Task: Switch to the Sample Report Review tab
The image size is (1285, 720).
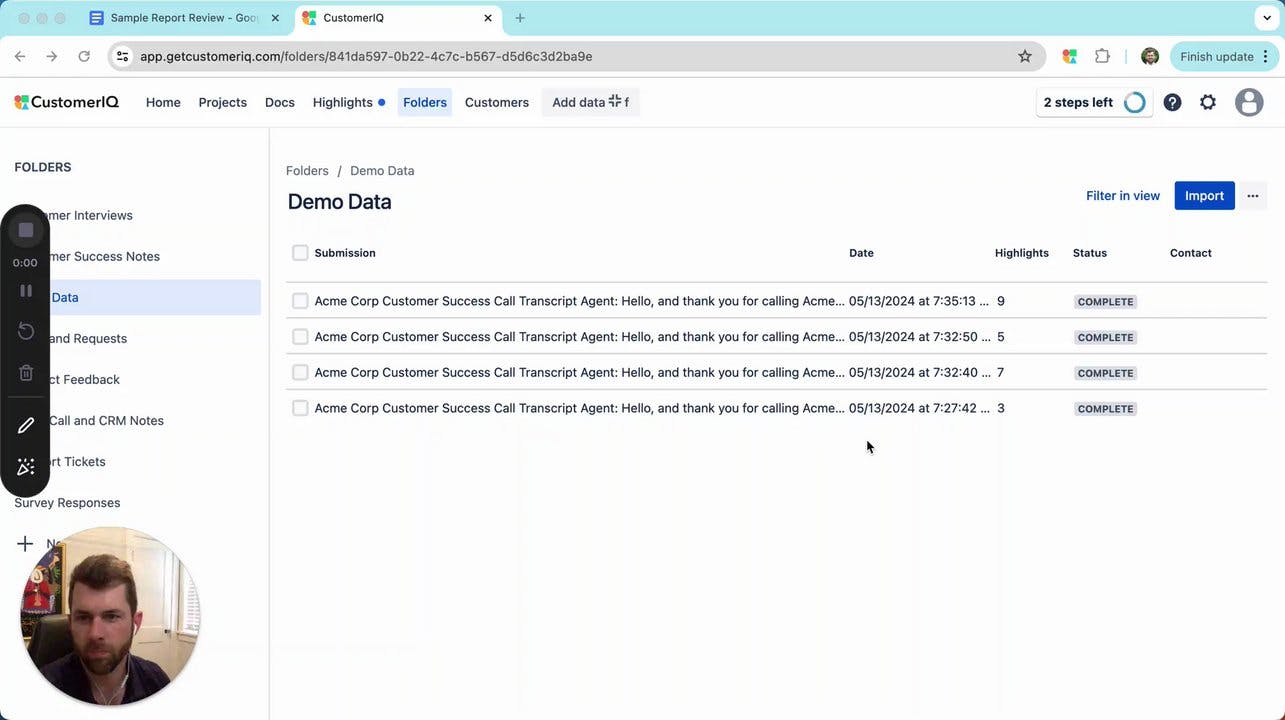Action: [184, 18]
